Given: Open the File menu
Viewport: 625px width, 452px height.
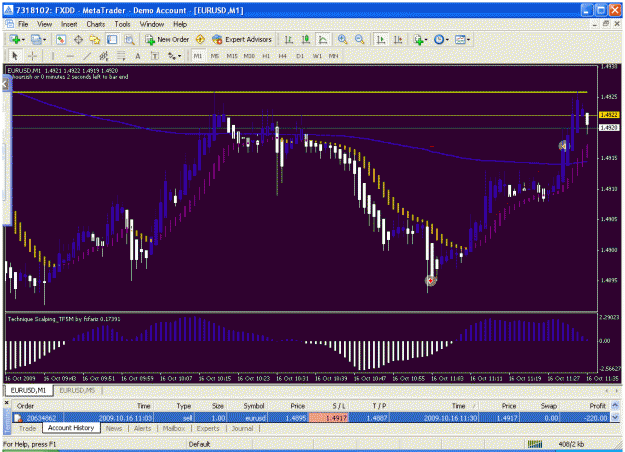Looking at the screenshot, I should pyautogui.click(x=23, y=24).
